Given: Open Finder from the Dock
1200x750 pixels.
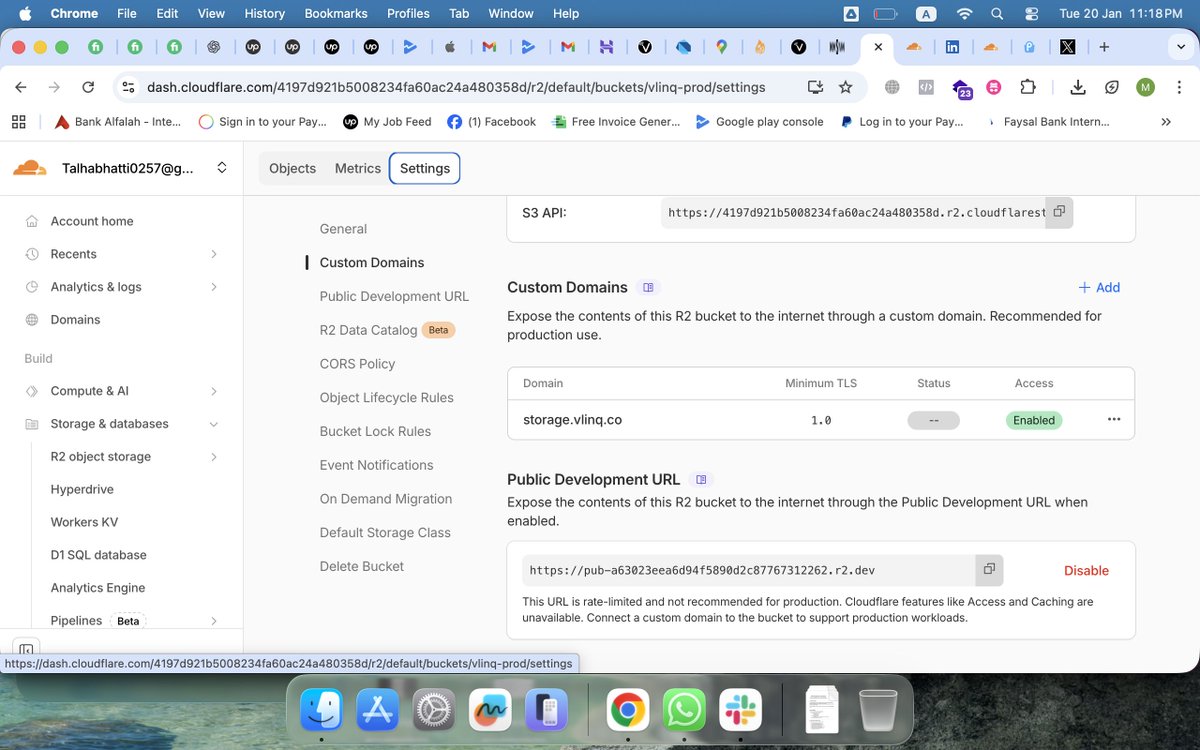Looking at the screenshot, I should (x=324, y=710).
